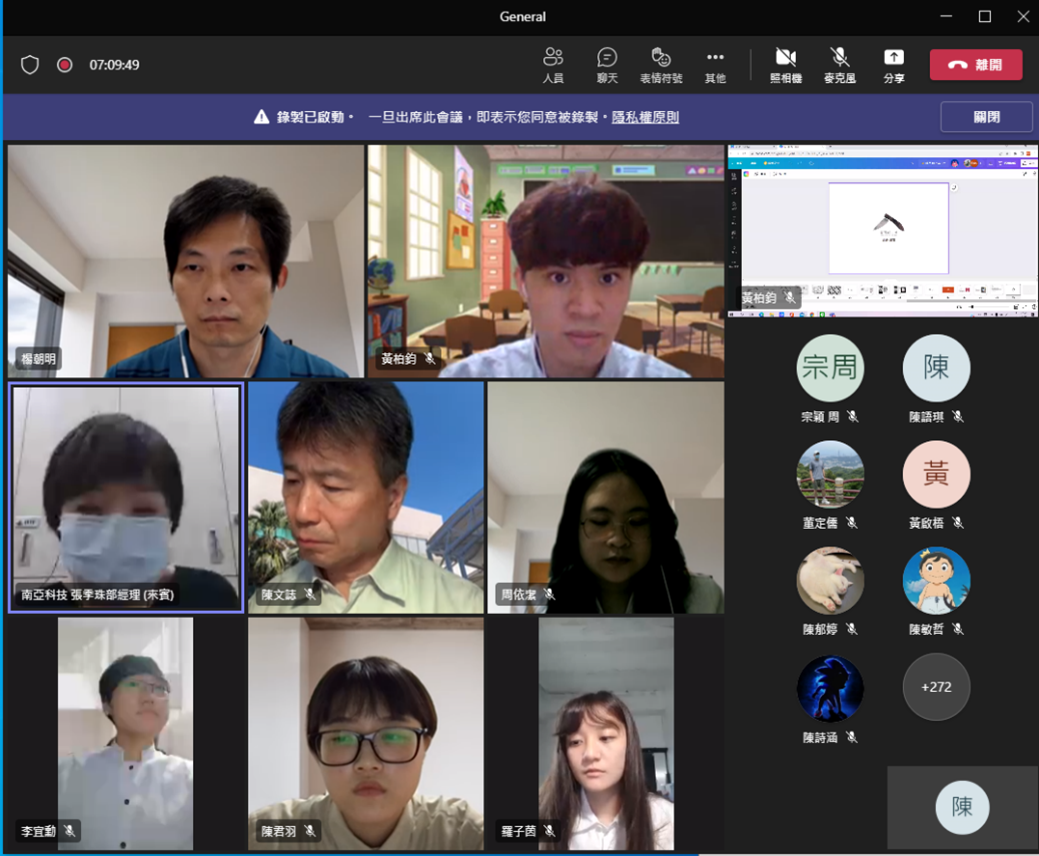
Task: Click the warning triangle in recording banner
Action: pyautogui.click(x=262, y=117)
